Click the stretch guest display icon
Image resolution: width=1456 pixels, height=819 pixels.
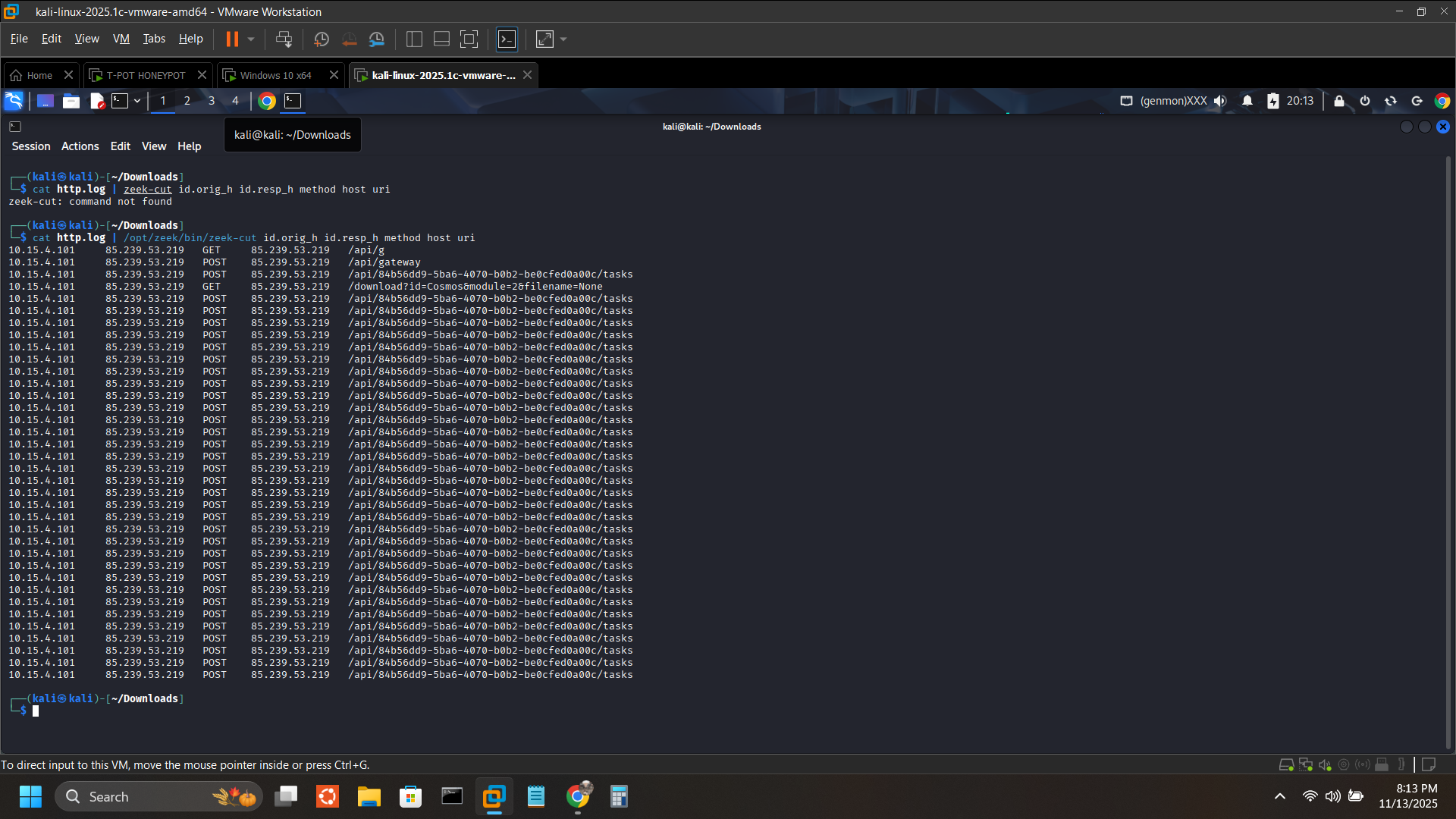544,39
